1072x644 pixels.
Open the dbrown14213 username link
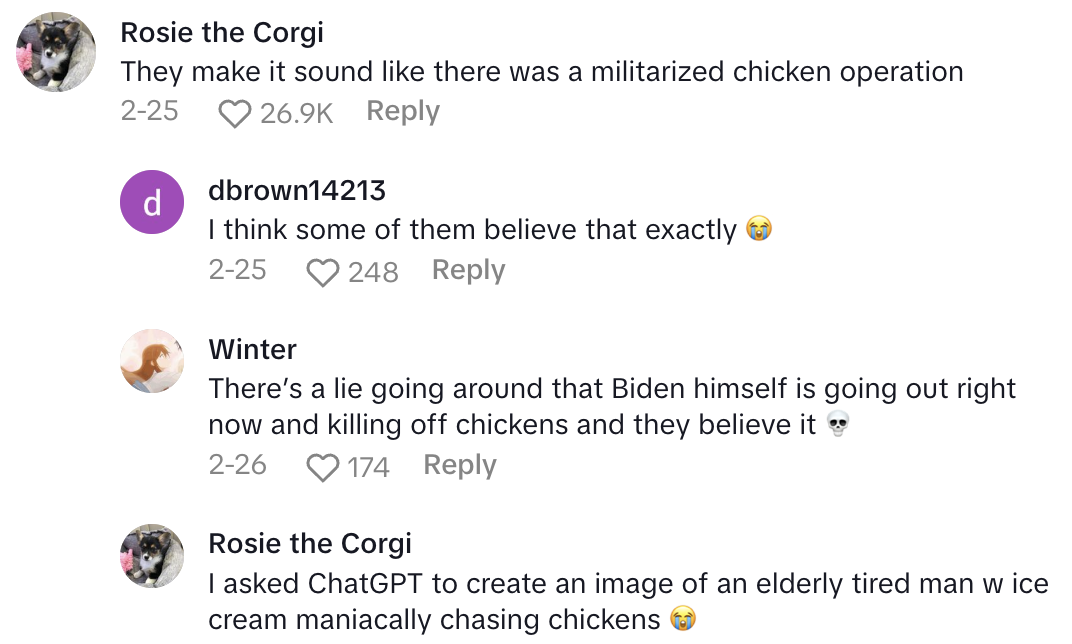point(297,190)
